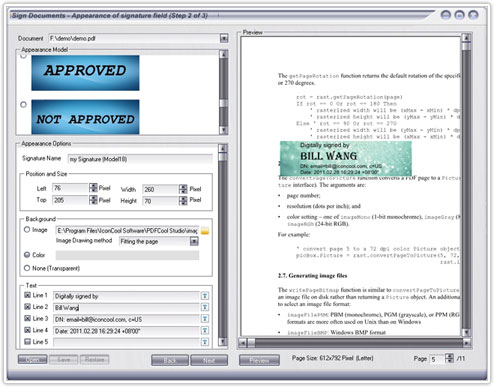Proceed with the Next button

(x=209, y=360)
